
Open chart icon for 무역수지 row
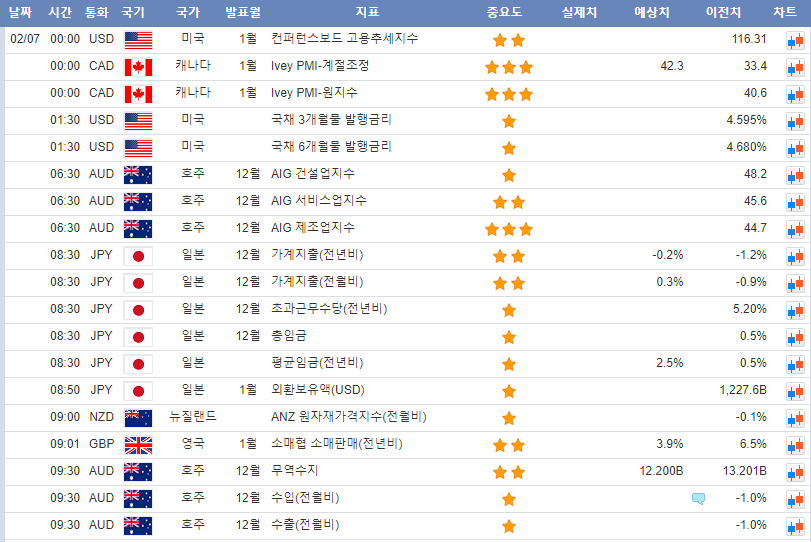(794, 472)
